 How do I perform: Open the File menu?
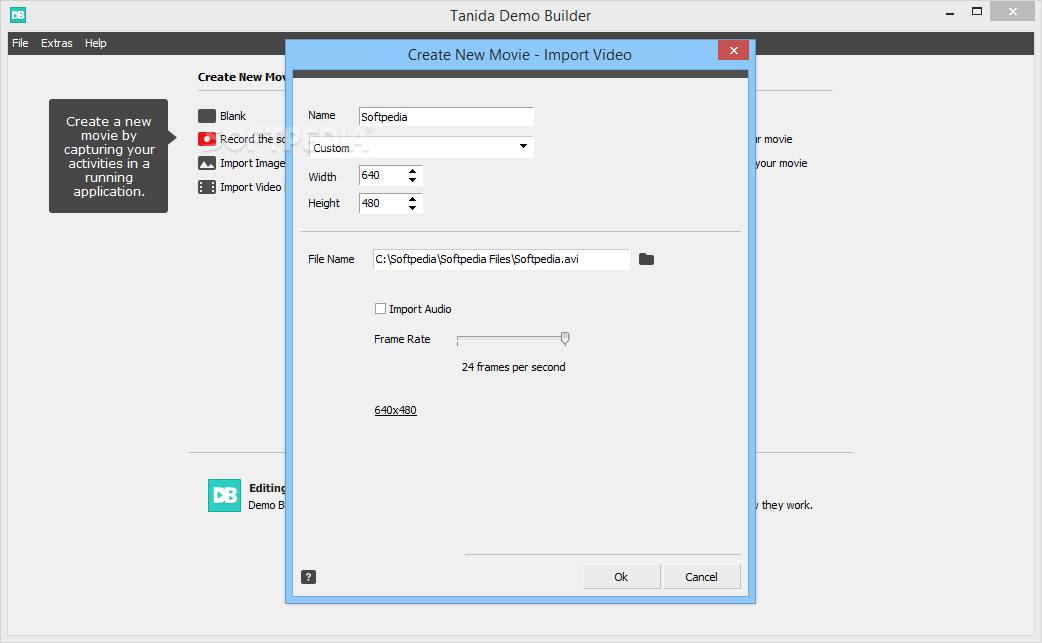click(20, 43)
